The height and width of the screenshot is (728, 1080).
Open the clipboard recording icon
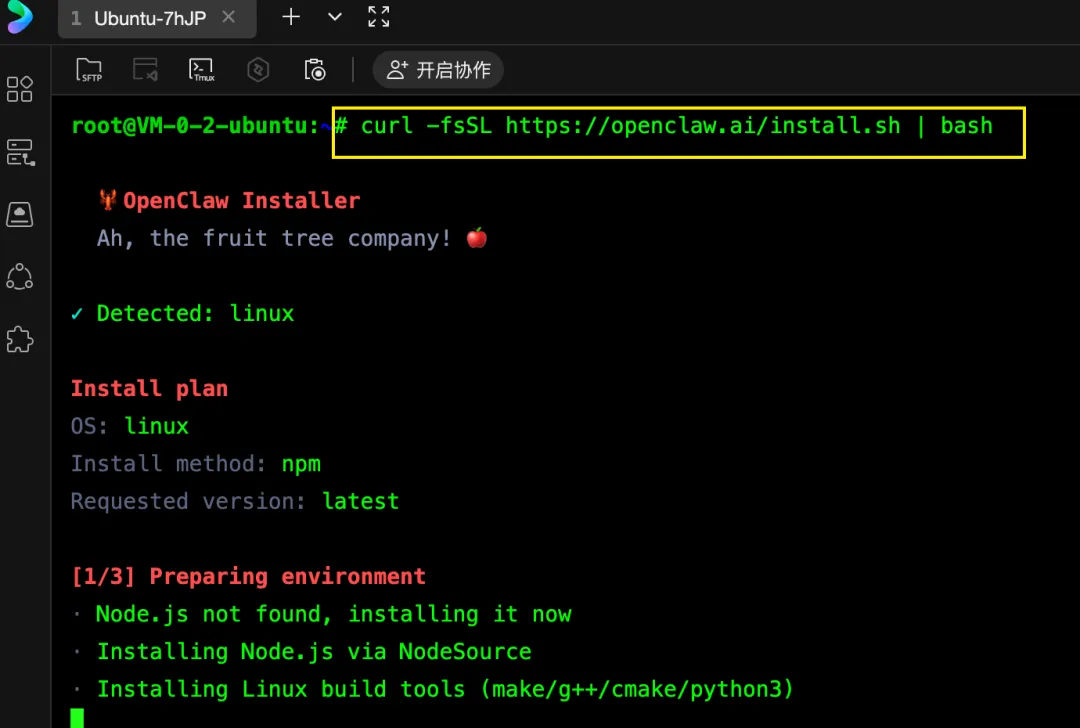(315, 70)
